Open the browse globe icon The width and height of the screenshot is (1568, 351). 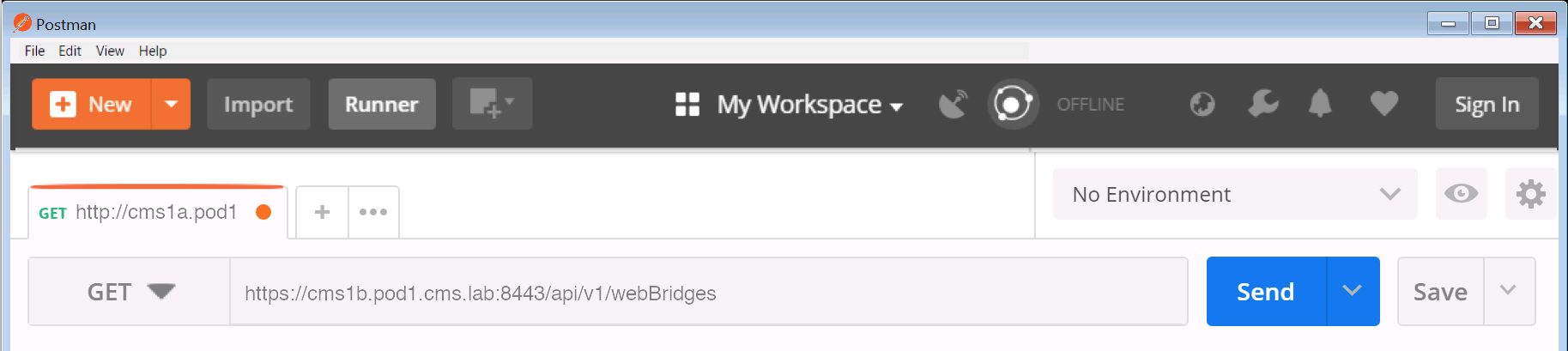[x=1202, y=105]
